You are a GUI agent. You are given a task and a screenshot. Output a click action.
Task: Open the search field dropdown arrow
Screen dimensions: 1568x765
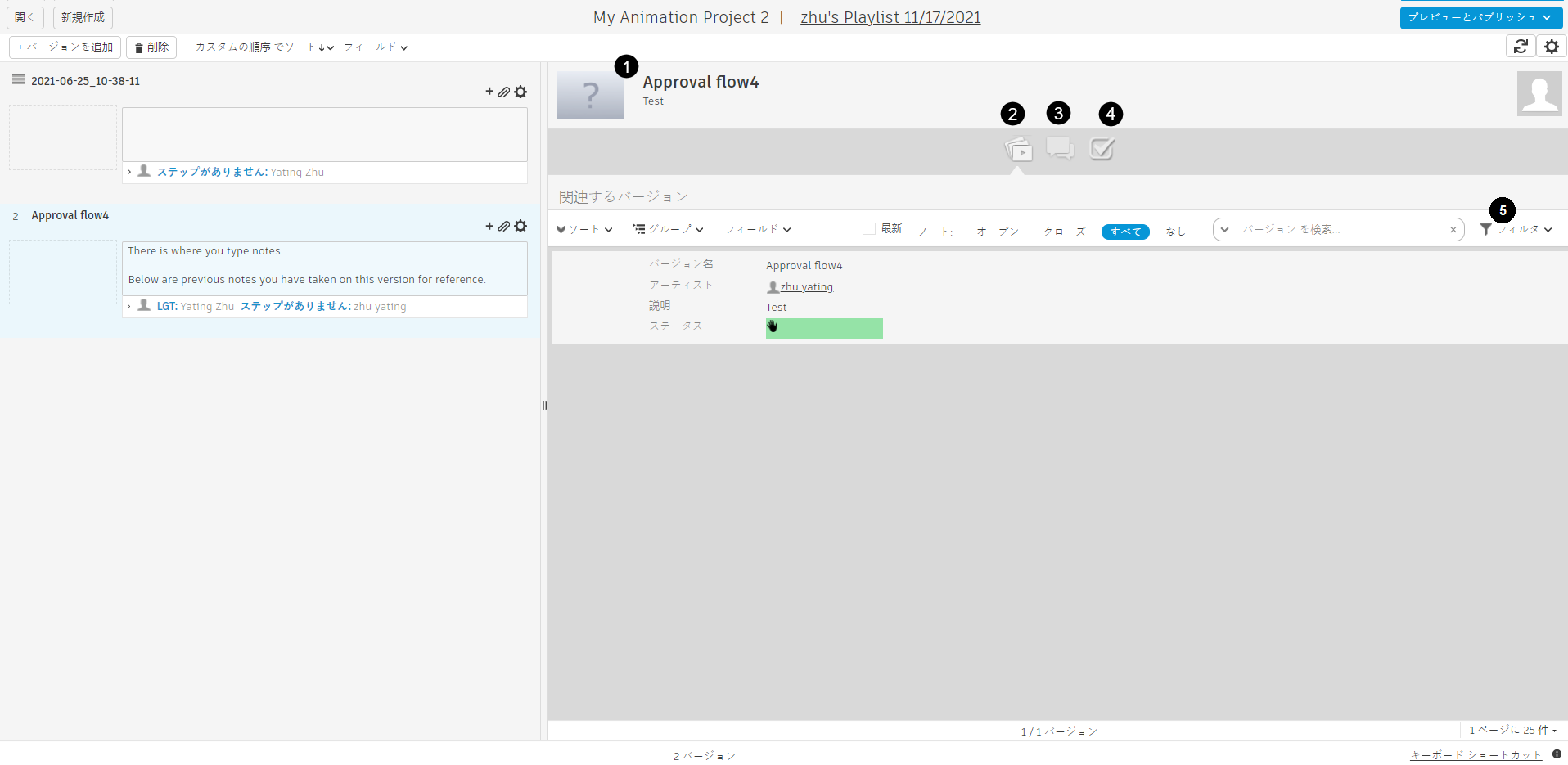[1224, 230]
